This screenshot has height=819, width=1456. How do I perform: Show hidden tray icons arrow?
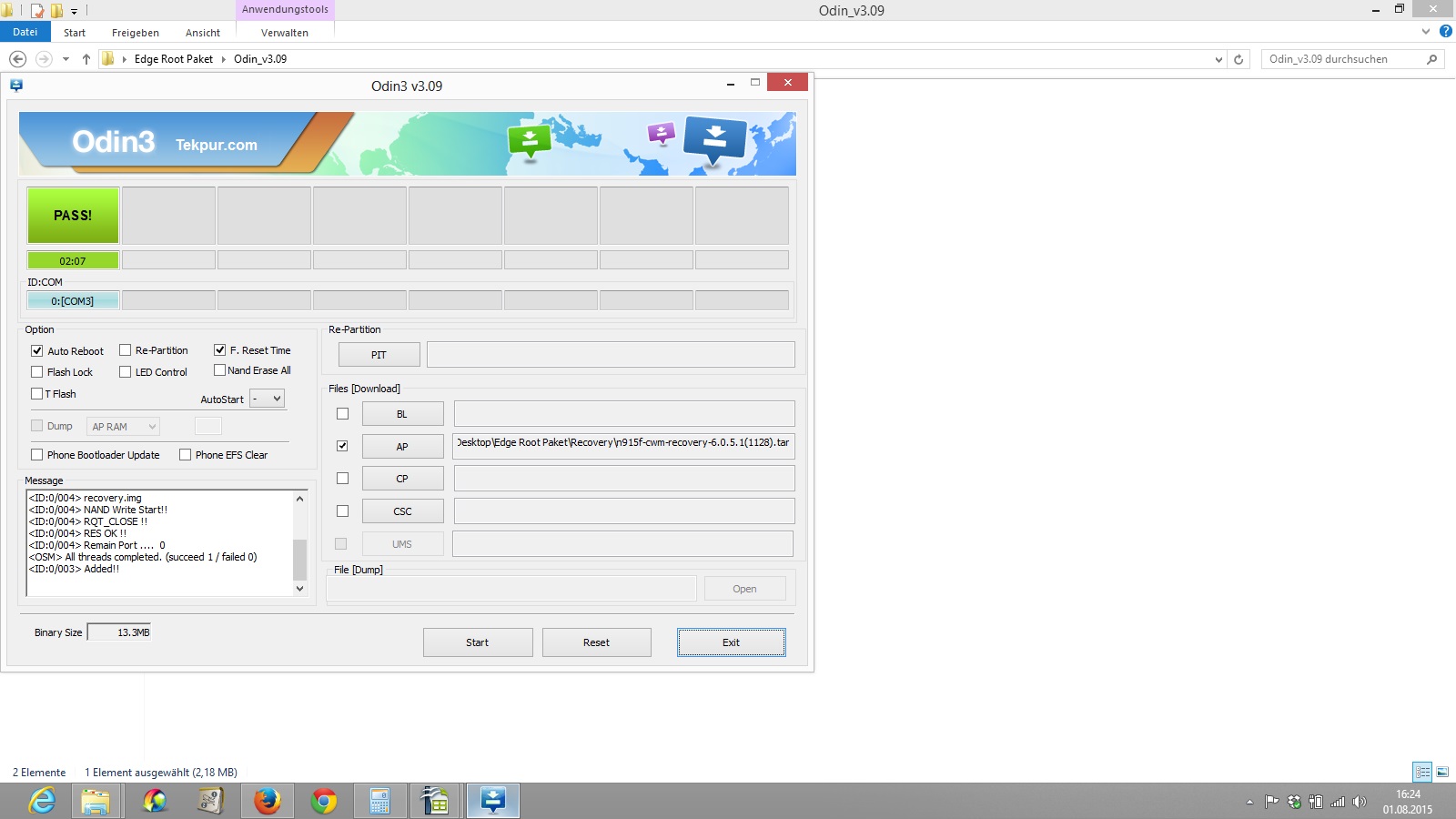pos(1249,802)
